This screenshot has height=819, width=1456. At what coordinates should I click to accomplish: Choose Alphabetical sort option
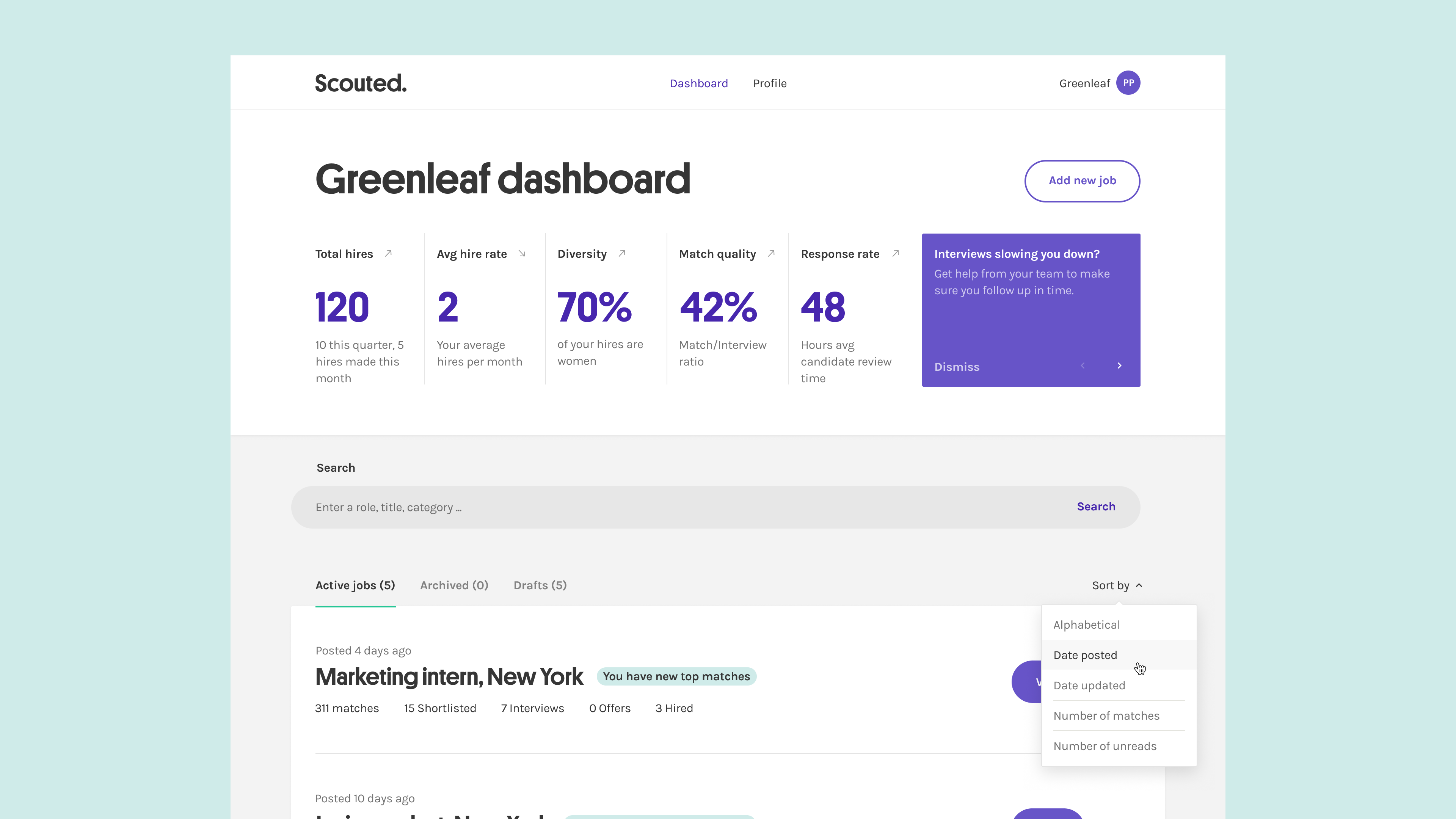click(1086, 624)
